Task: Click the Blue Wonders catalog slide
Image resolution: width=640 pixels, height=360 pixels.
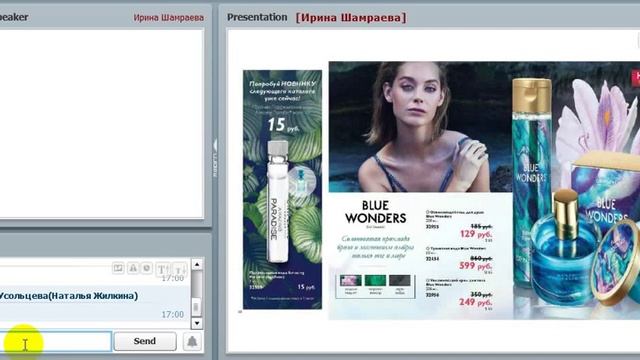Action: pyautogui.click(x=484, y=190)
